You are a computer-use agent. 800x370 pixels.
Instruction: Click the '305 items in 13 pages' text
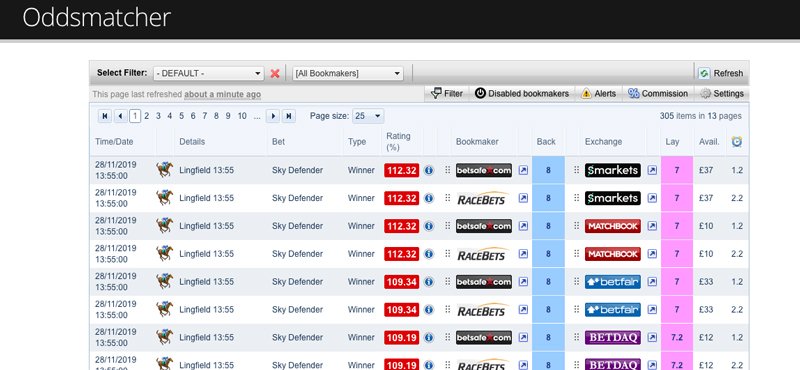coord(701,116)
